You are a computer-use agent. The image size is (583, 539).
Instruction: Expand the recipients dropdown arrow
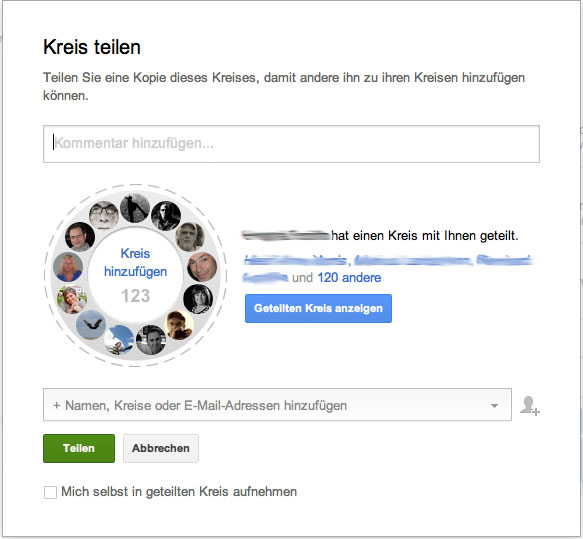pos(494,405)
